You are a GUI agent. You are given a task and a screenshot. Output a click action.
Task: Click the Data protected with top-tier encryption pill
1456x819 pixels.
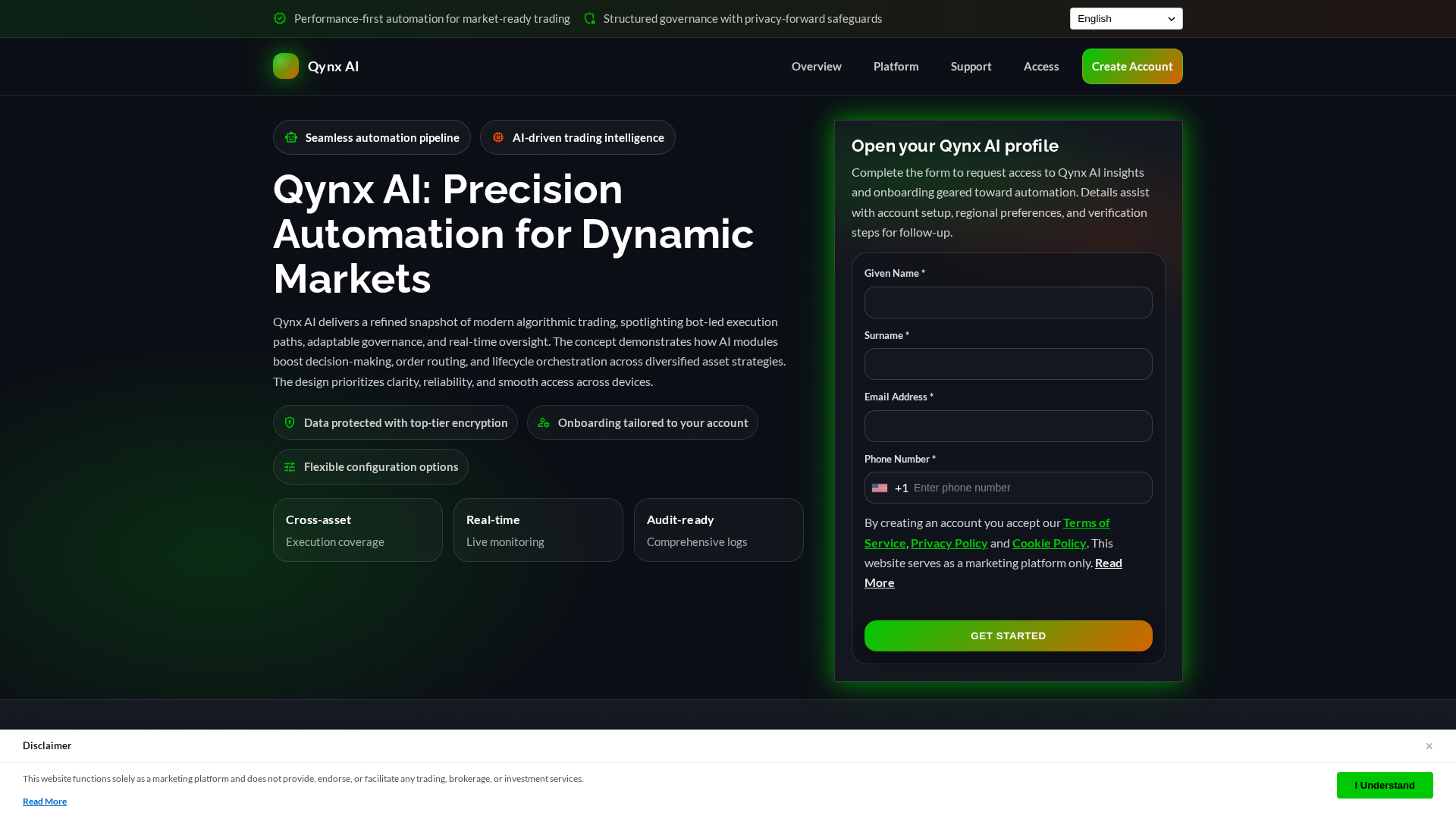[x=395, y=422]
